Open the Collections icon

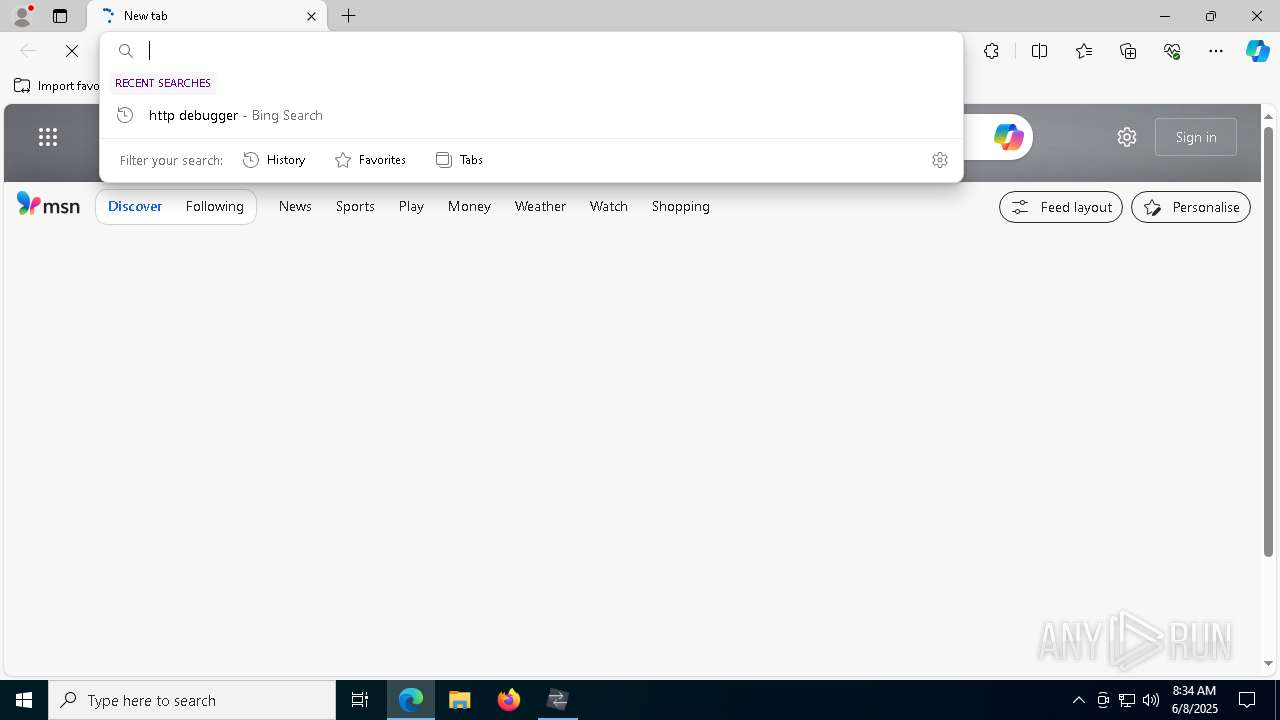coord(1128,51)
